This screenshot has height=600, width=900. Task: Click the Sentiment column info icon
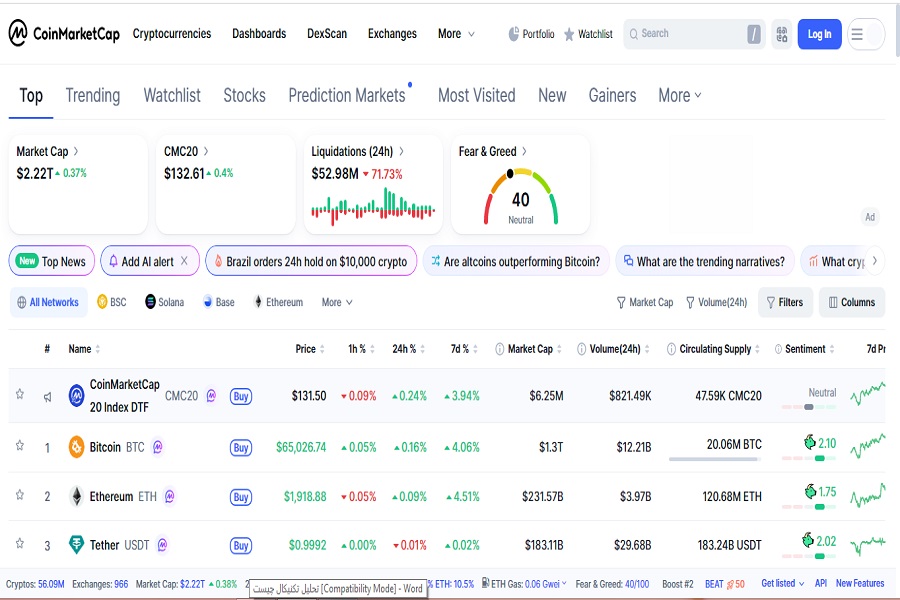click(x=778, y=349)
